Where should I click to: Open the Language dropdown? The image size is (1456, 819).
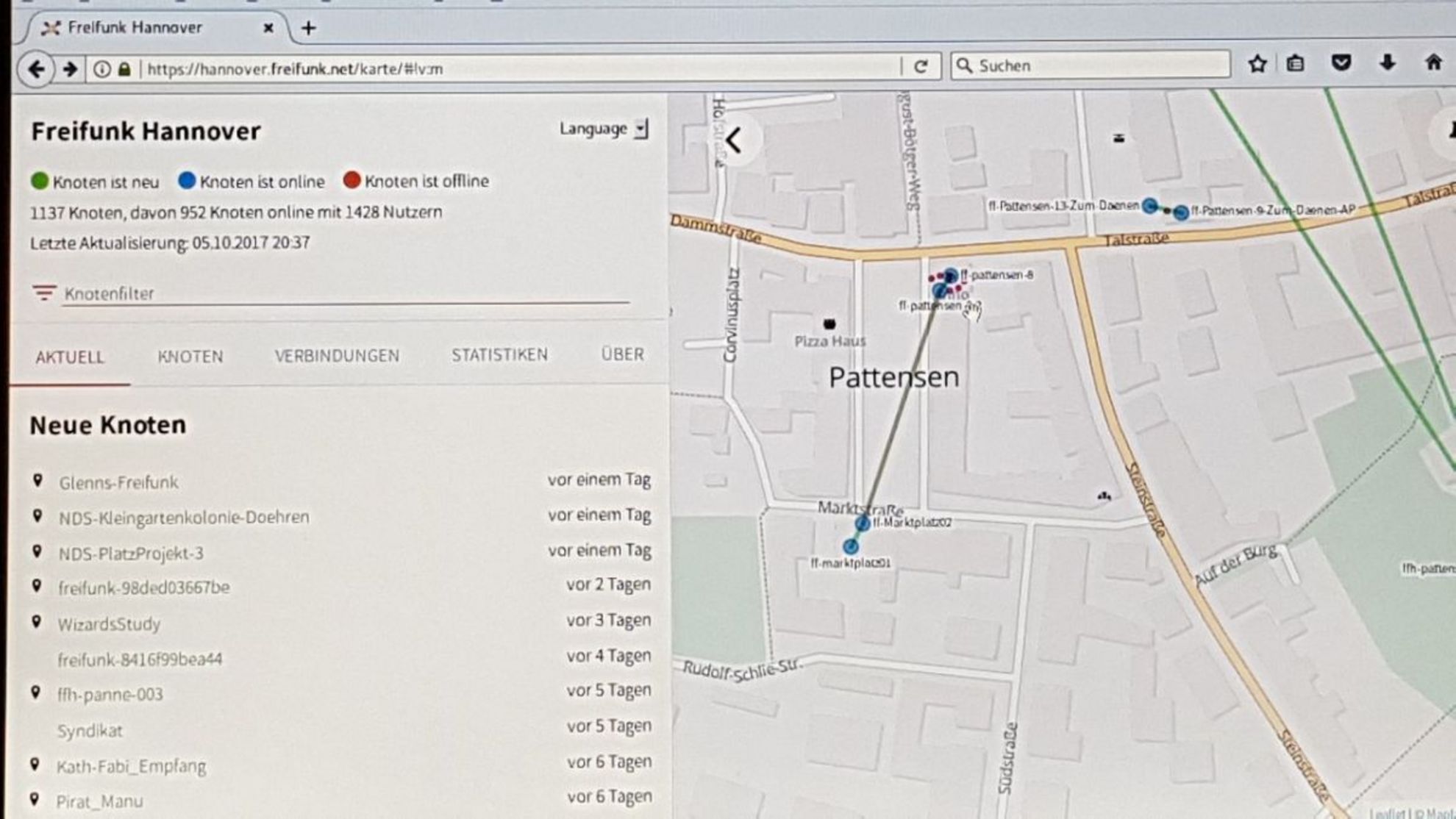(603, 129)
